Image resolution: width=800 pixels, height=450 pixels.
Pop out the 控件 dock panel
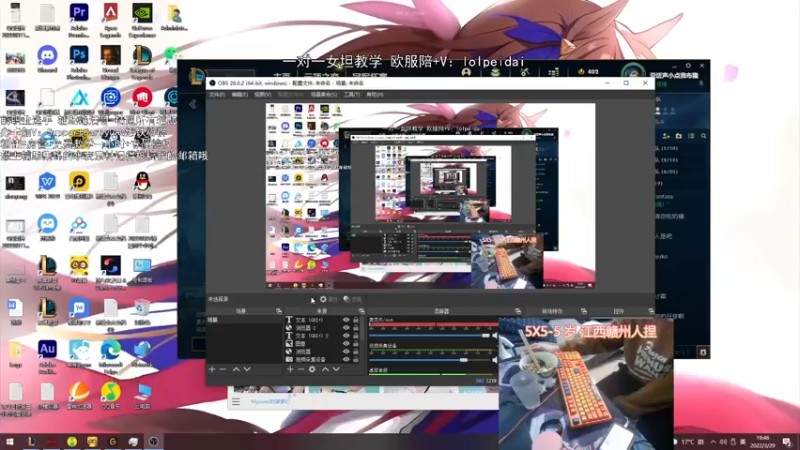651,311
